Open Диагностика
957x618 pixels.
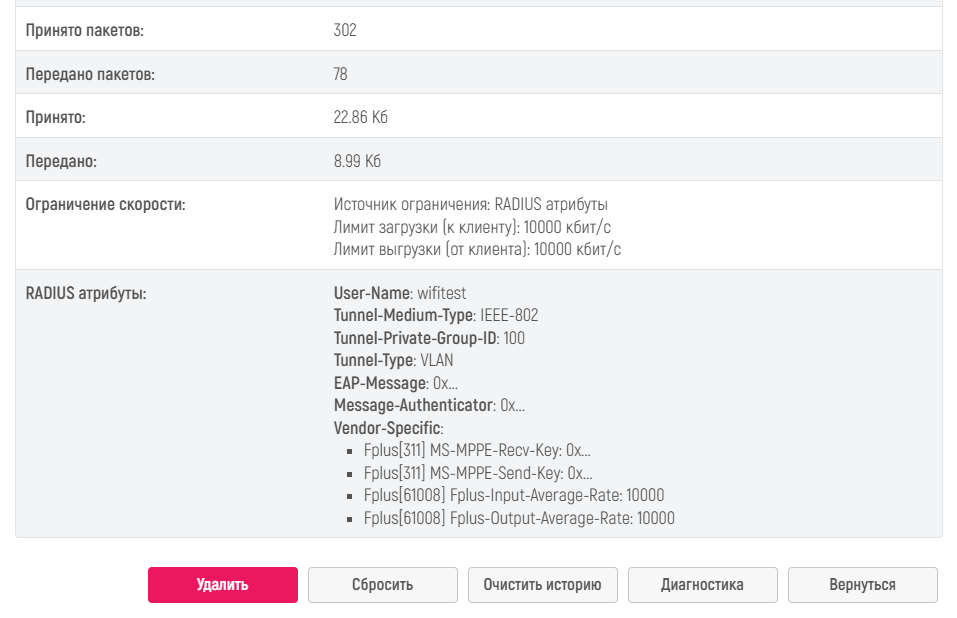(x=702, y=585)
